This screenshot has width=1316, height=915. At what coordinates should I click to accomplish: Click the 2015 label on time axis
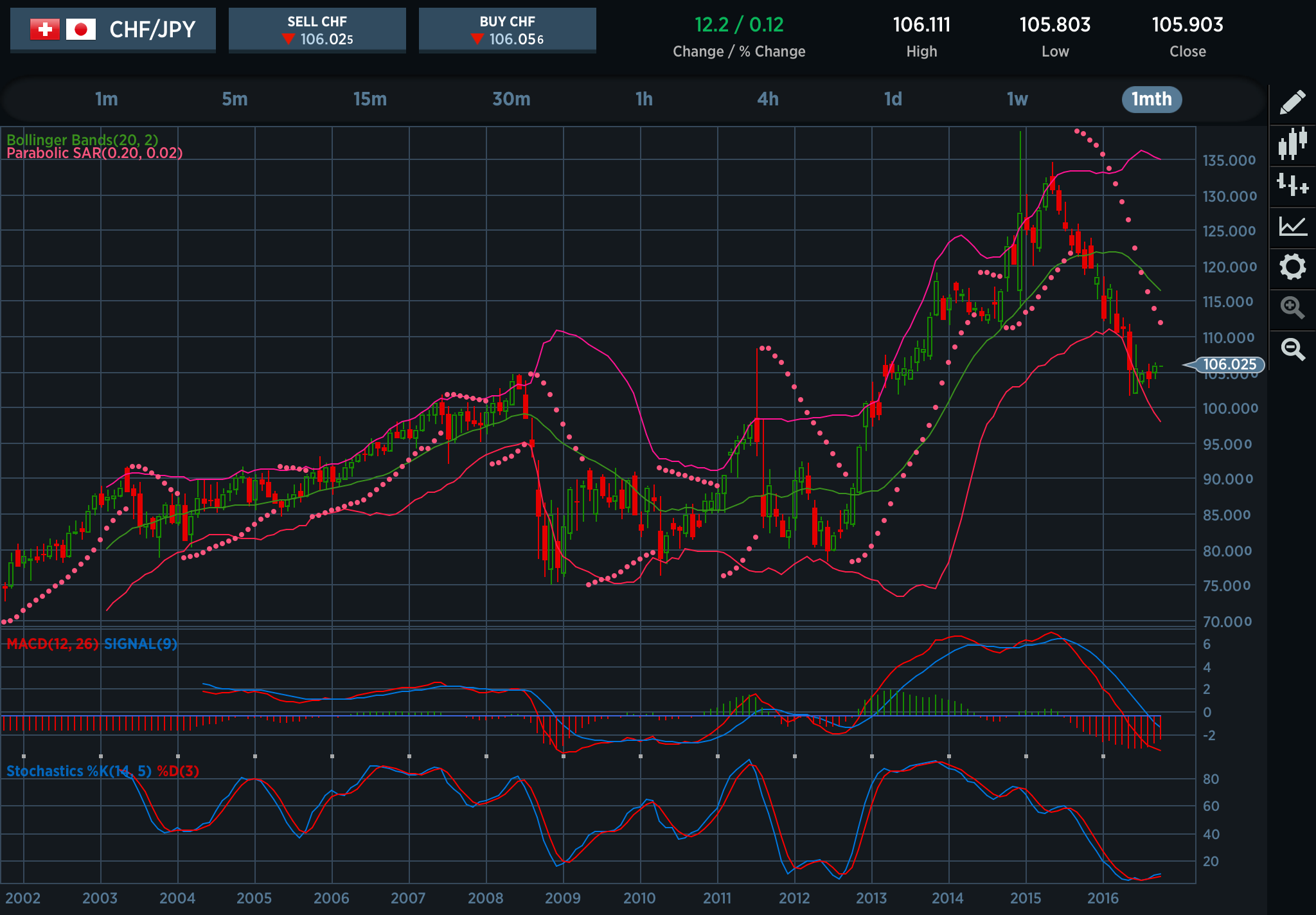(x=1026, y=898)
